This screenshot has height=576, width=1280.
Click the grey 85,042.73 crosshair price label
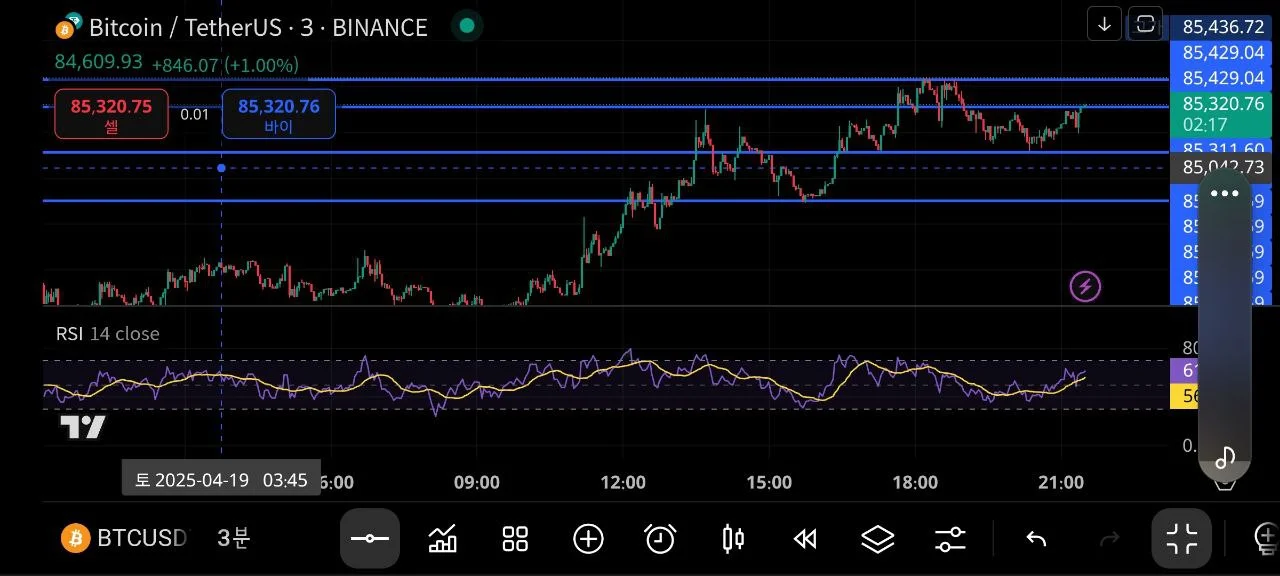coord(1223,167)
